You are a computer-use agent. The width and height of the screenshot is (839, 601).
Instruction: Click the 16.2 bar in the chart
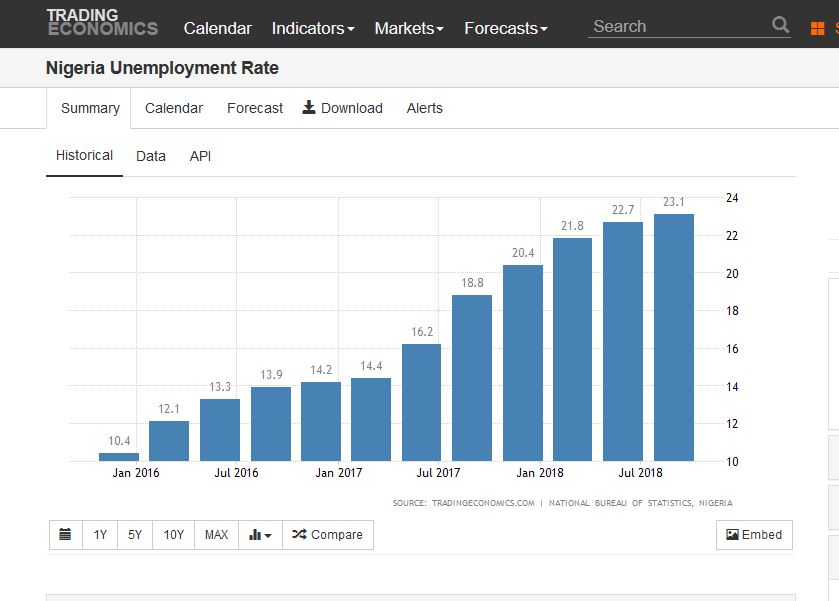(422, 402)
